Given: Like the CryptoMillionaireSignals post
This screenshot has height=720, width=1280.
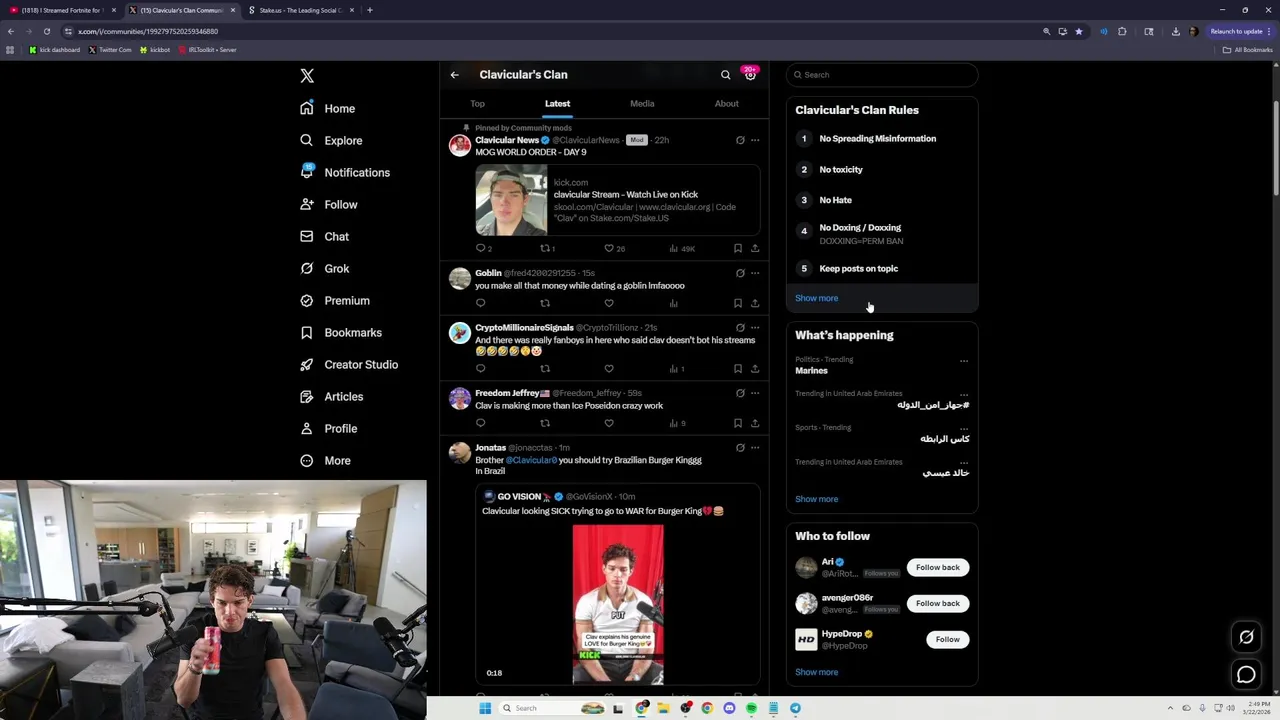Looking at the screenshot, I should [x=609, y=368].
